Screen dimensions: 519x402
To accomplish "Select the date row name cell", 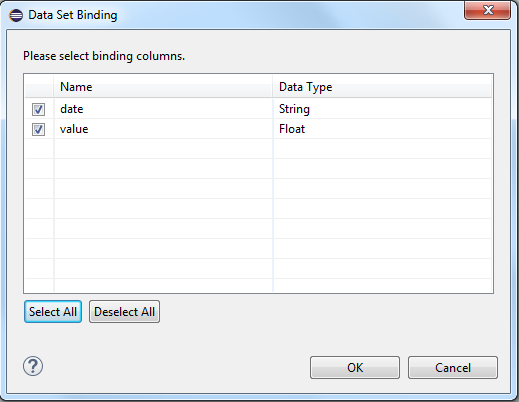I will (x=163, y=109).
